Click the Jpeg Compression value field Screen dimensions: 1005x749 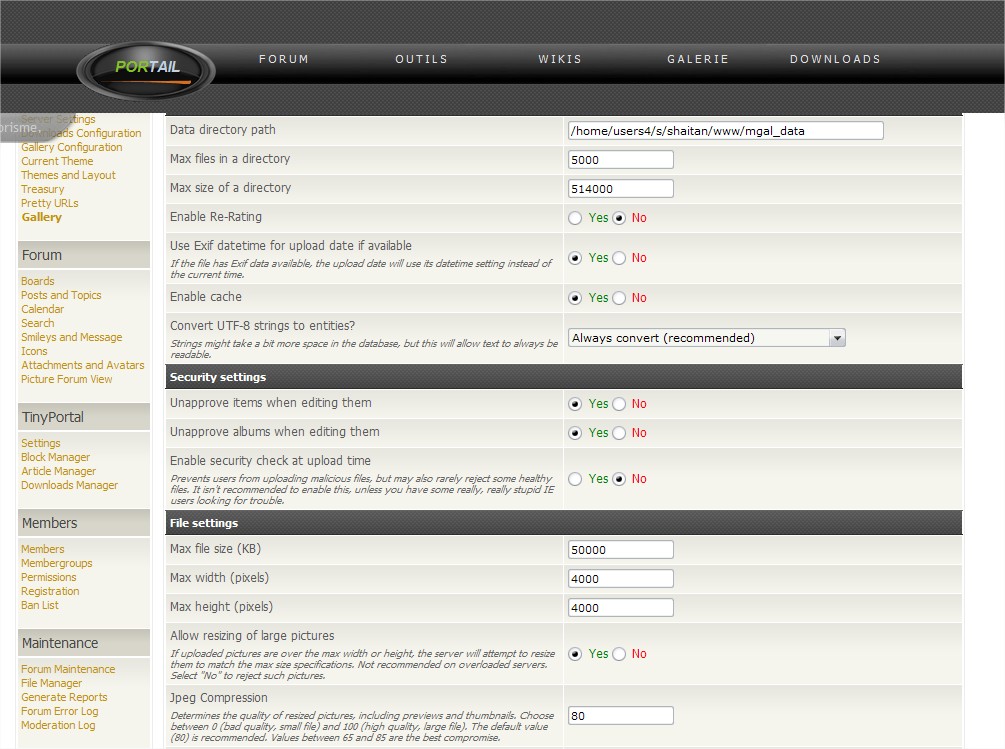pyautogui.click(x=620, y=715)
